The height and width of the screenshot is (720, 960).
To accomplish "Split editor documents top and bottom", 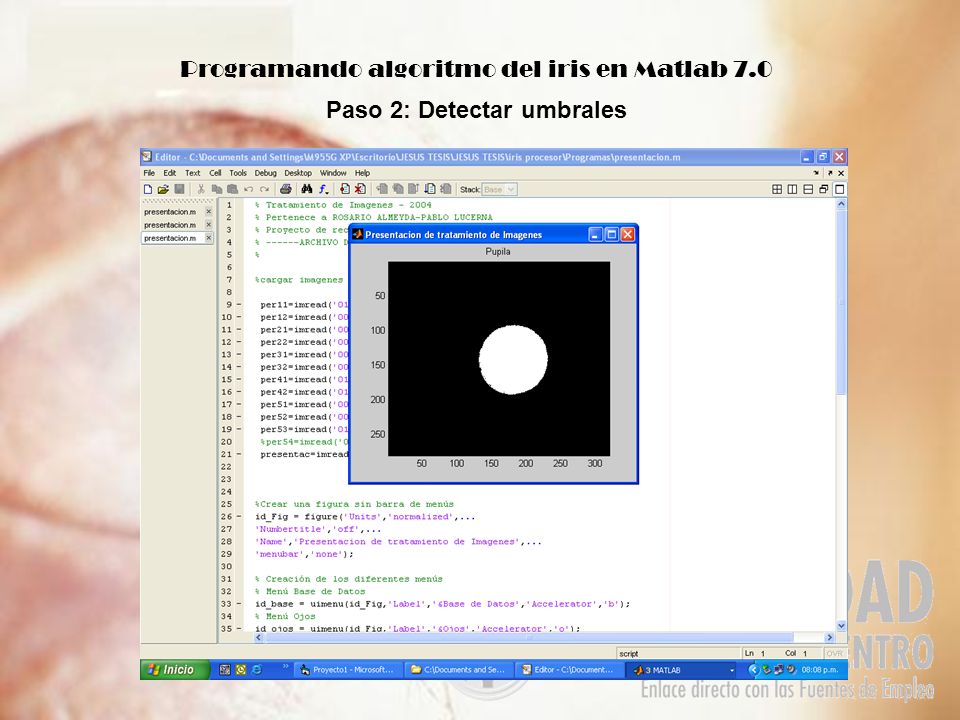I will tap(808, 189).
